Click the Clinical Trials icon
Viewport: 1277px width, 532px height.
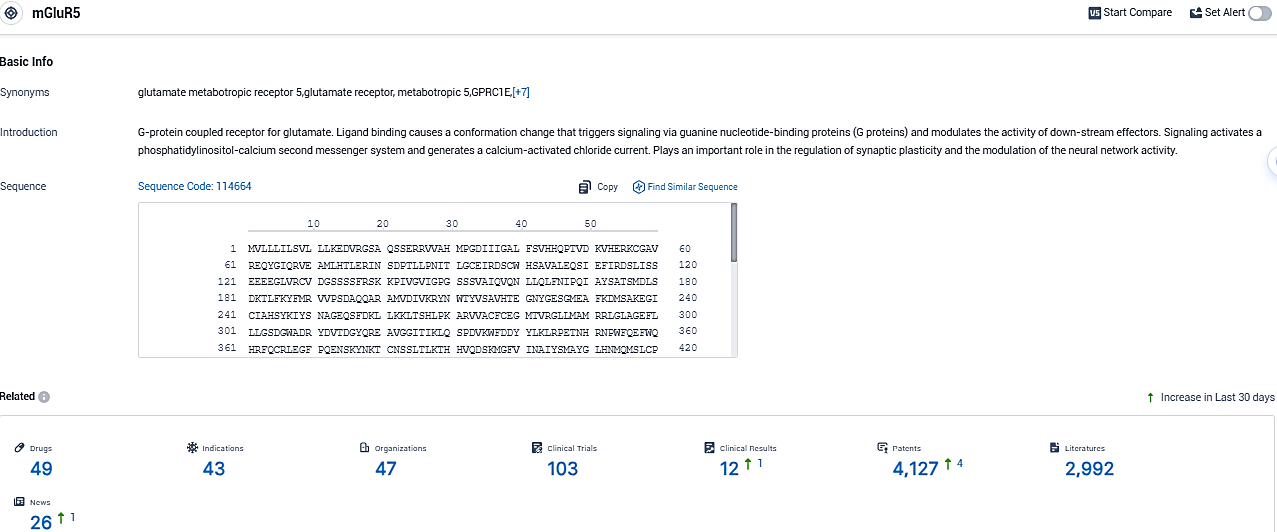(538, 448)
